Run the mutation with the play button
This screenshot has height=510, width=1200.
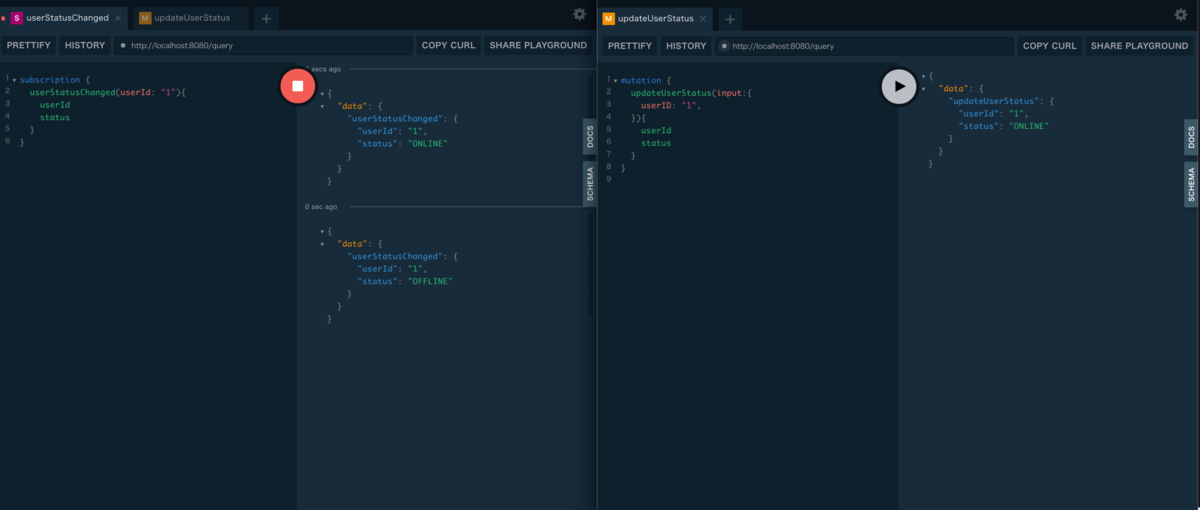(x=899, y=86)
